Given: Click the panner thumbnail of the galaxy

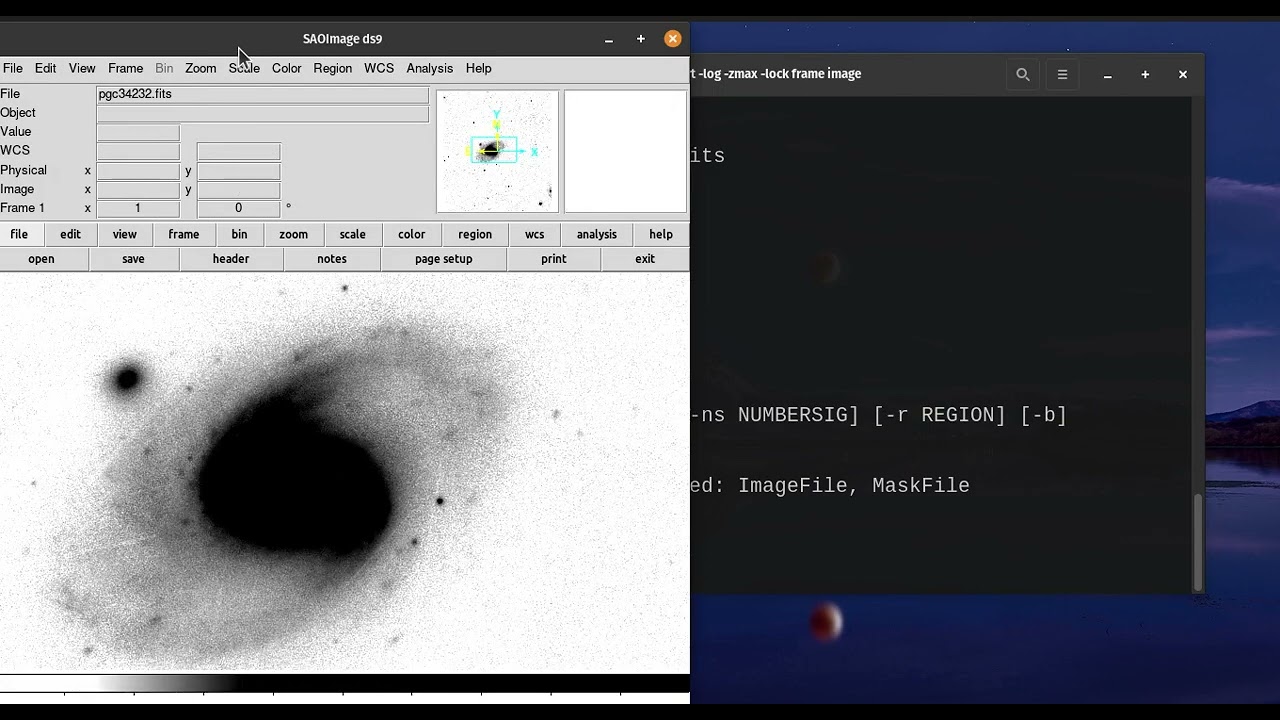Looking at the screenshot, I should point(497,152).
